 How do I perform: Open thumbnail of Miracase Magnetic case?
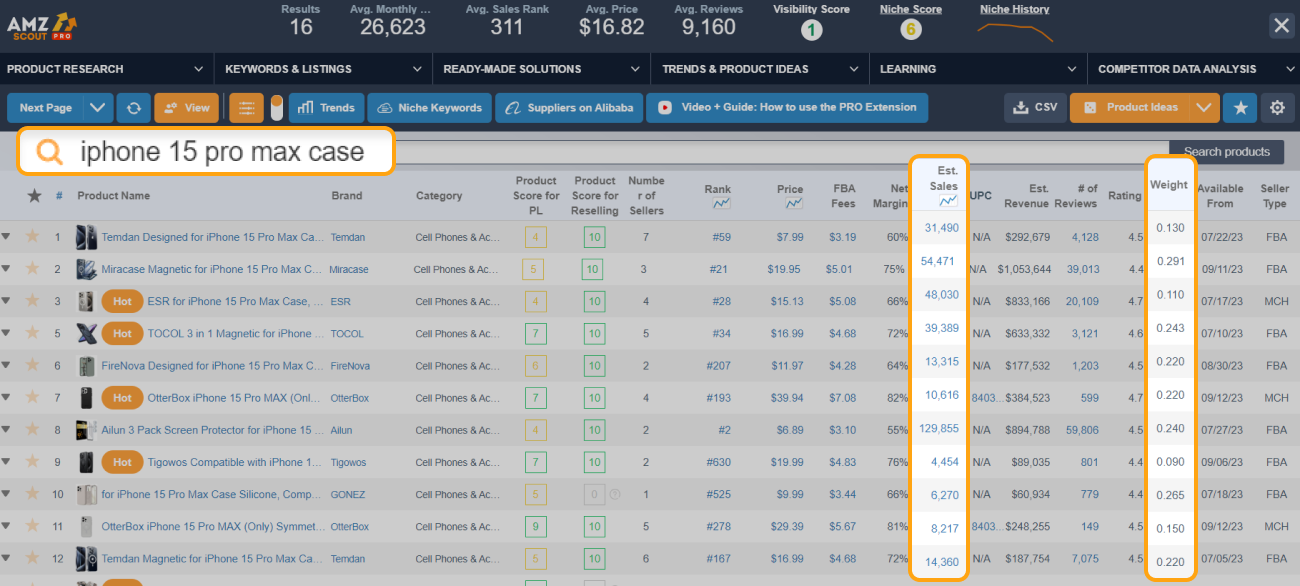point(86,269)
